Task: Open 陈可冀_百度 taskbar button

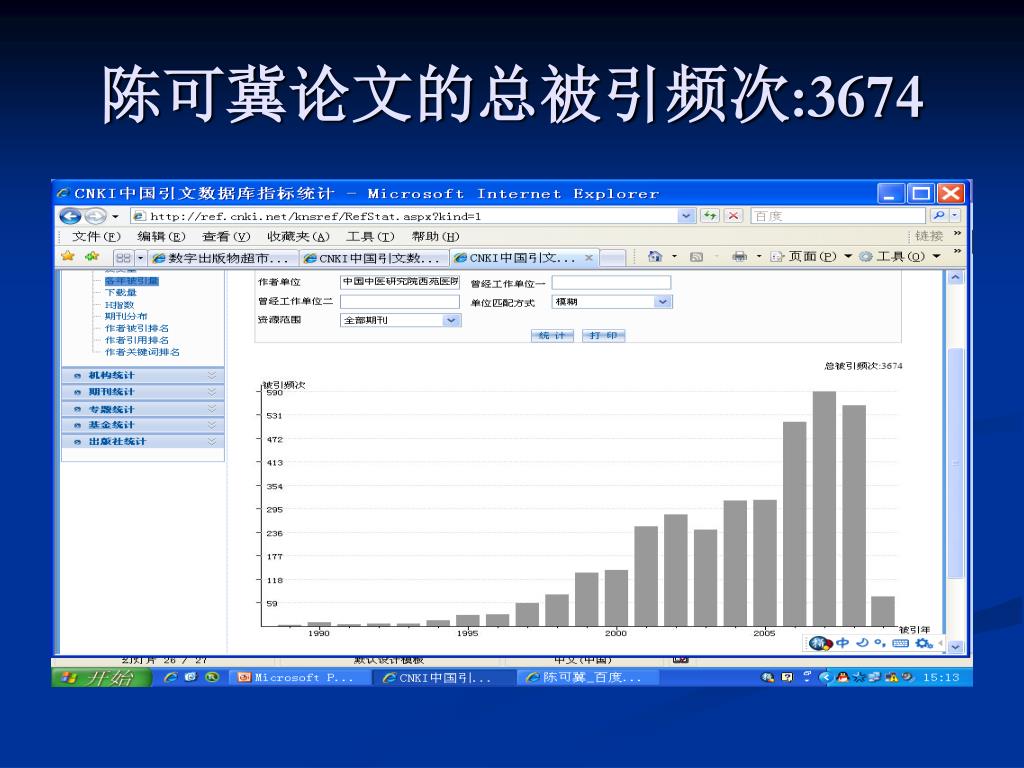Action: point(588,678)
